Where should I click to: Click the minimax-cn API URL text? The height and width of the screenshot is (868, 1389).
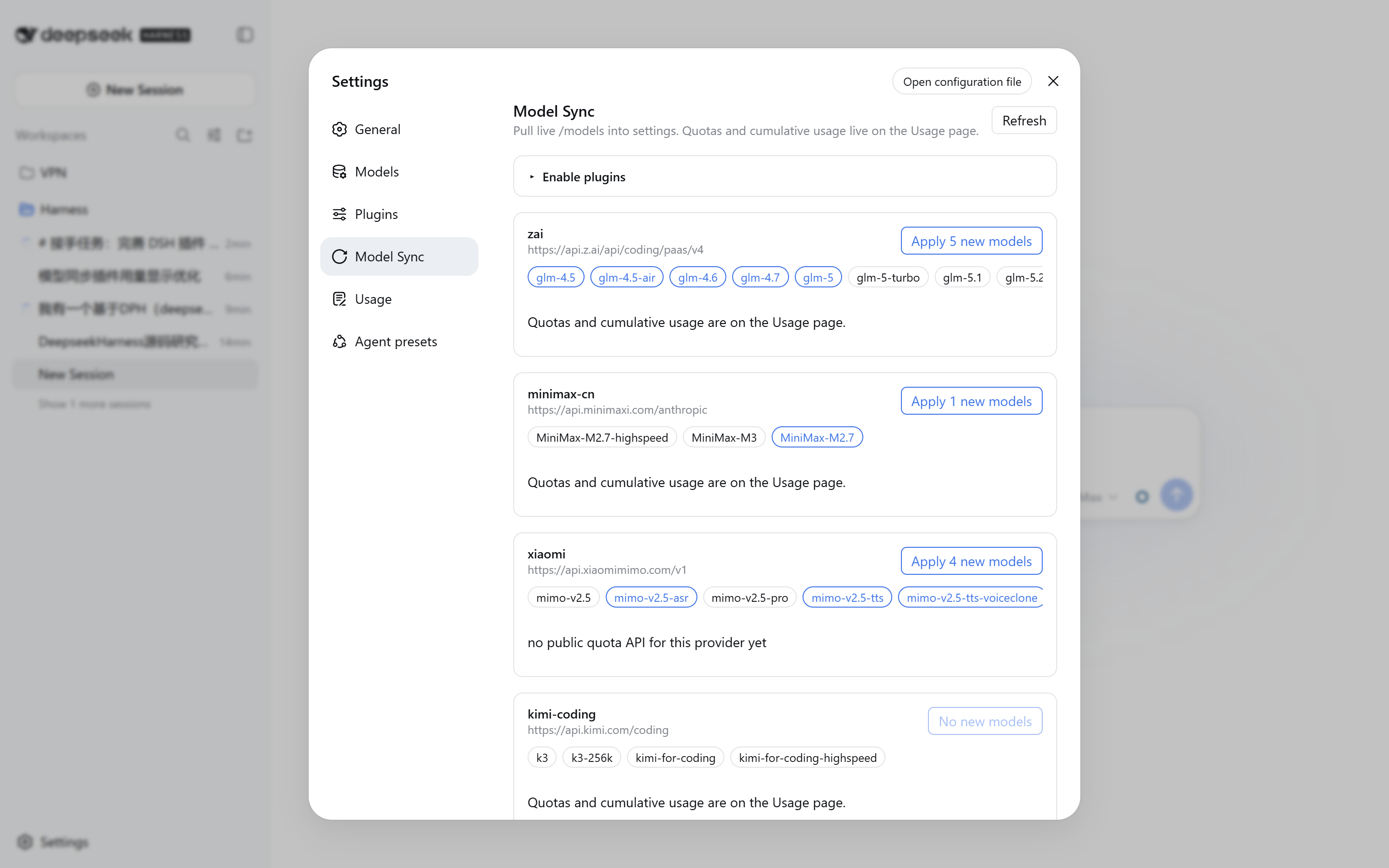pyautogui.click(x=617, y=410)
